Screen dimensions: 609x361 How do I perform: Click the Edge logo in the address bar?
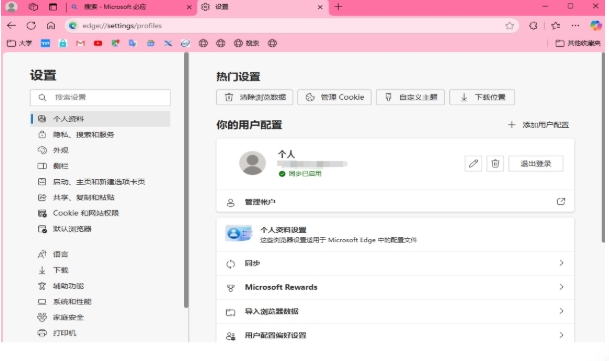point(73,26)
